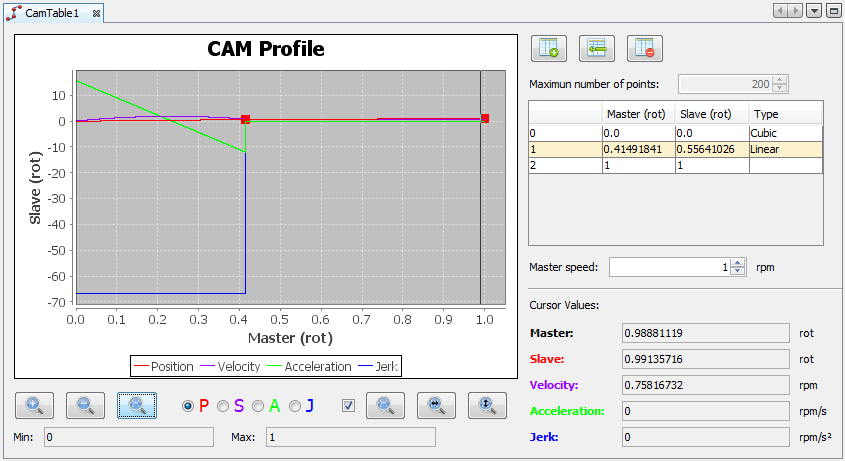Click the Master (rot) axis label under the chart

(x=290, y=338)
